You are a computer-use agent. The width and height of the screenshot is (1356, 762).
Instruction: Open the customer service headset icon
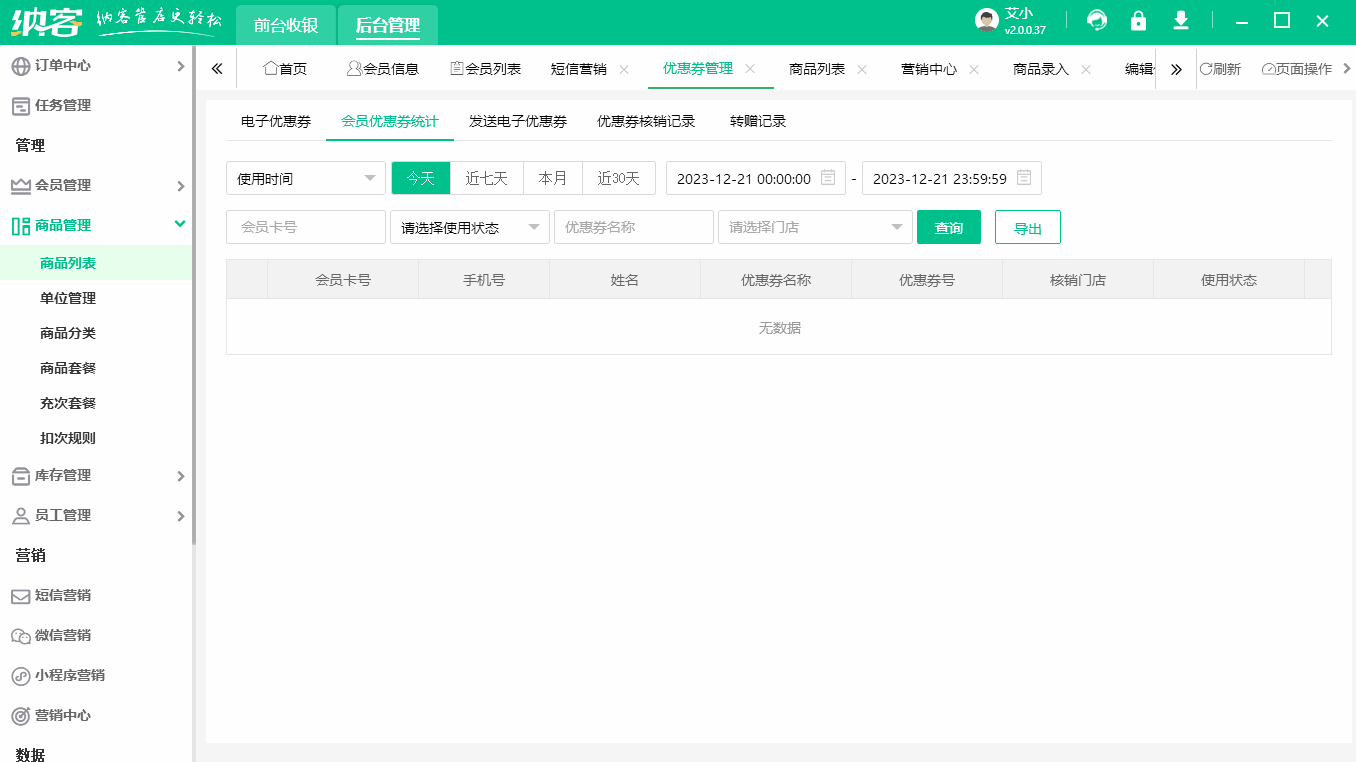[1096, 19]
